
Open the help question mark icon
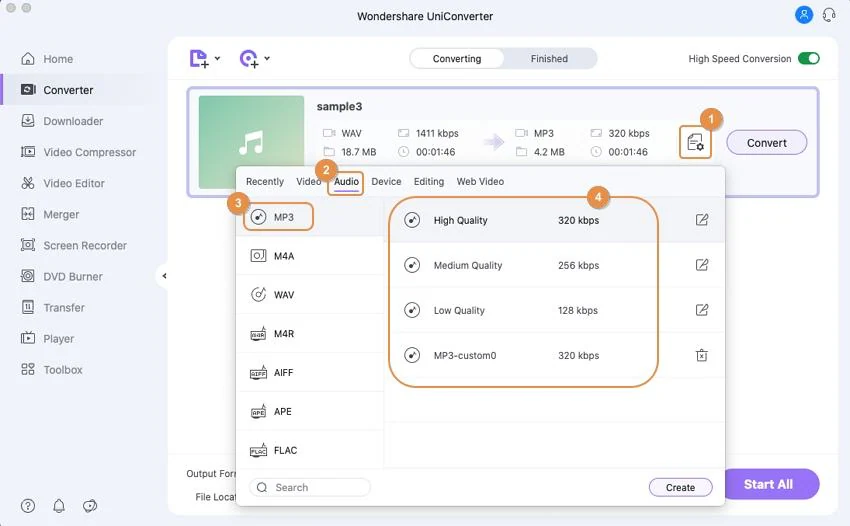tap(28, 506)
